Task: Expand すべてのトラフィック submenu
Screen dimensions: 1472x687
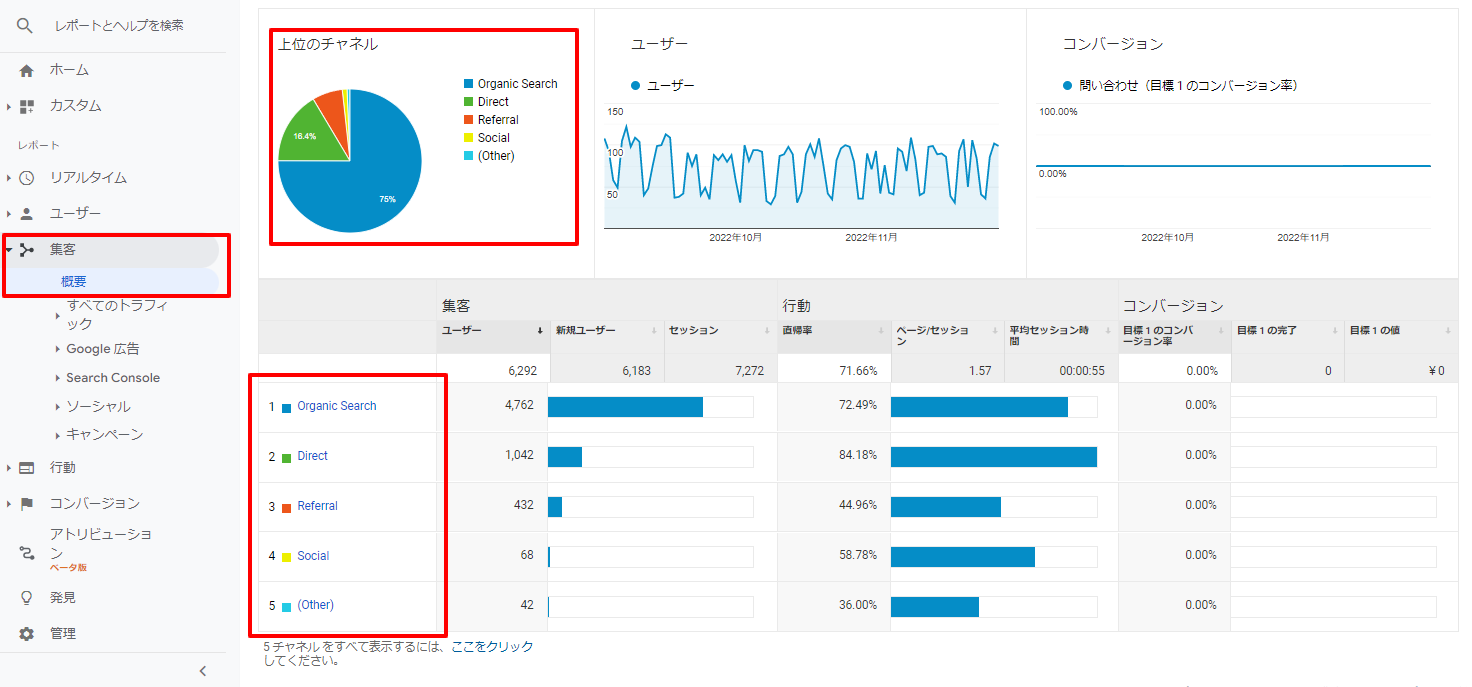Action: click(x=58, y=315)
